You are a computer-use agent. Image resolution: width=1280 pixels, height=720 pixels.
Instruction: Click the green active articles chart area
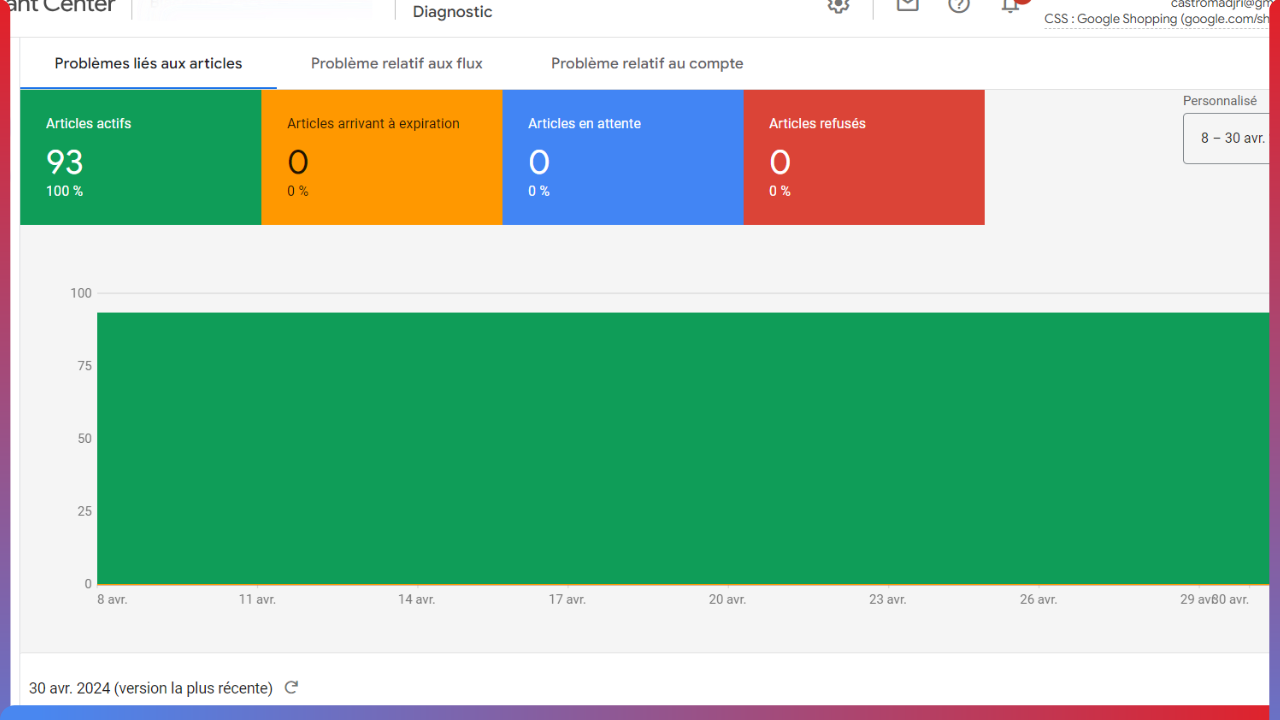pos(680,448)
